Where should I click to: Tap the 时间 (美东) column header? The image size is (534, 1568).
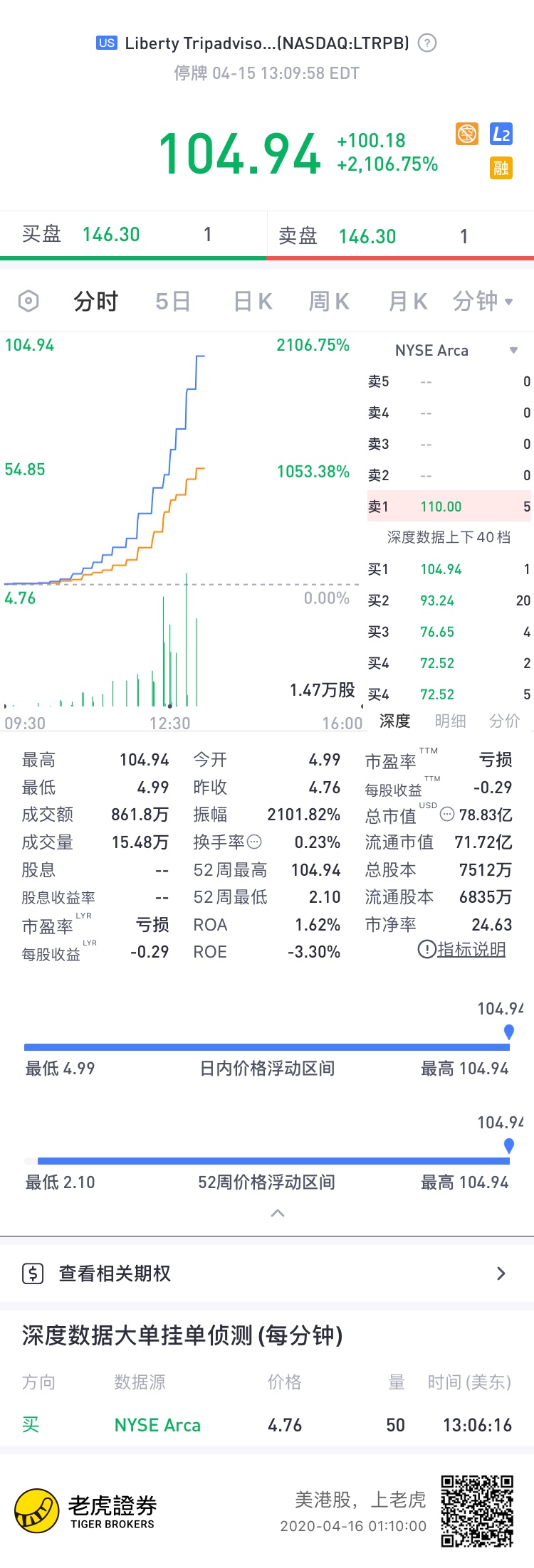tap(470, 1382)
